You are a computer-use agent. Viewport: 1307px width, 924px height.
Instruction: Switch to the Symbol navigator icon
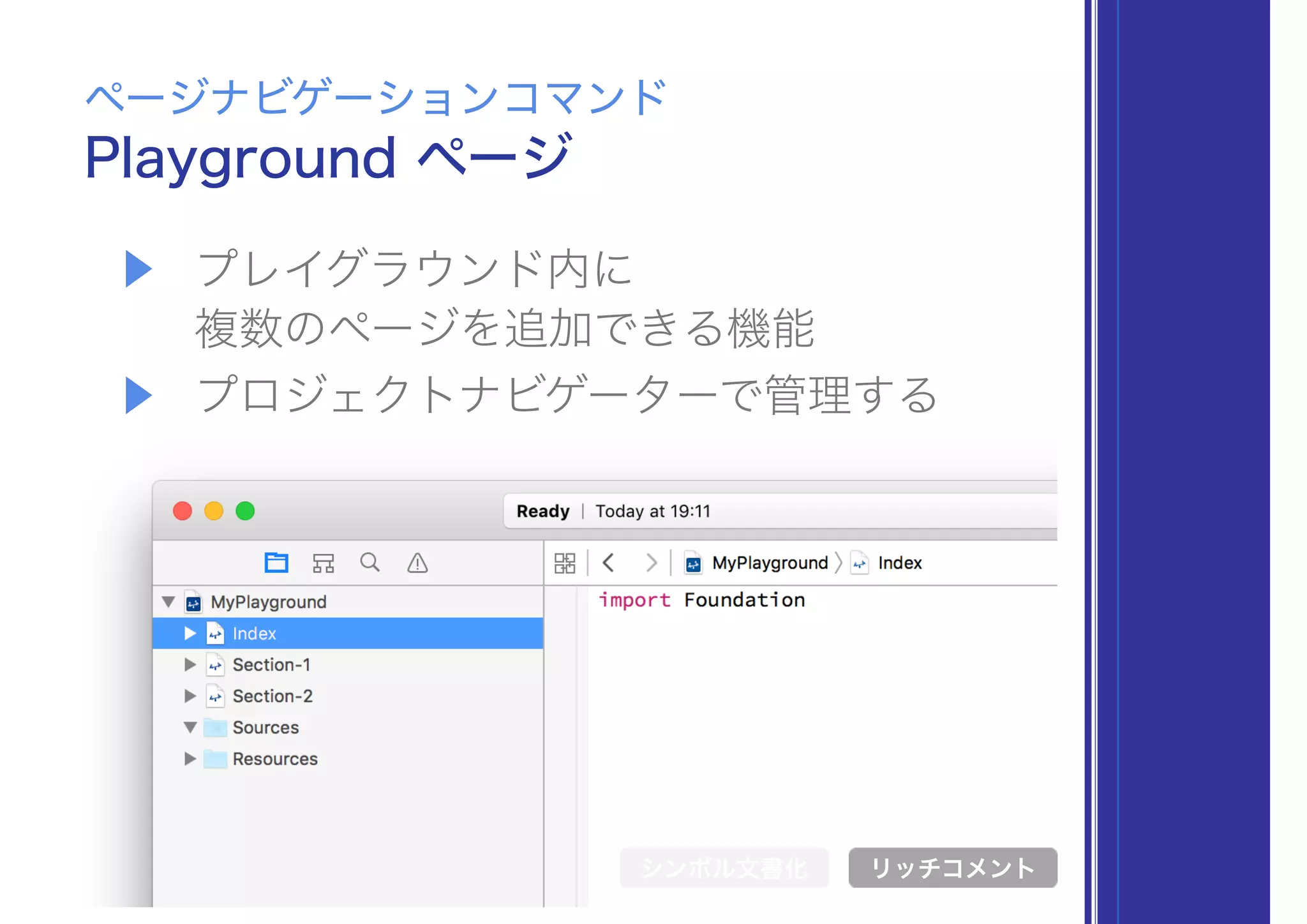(323, 563)
